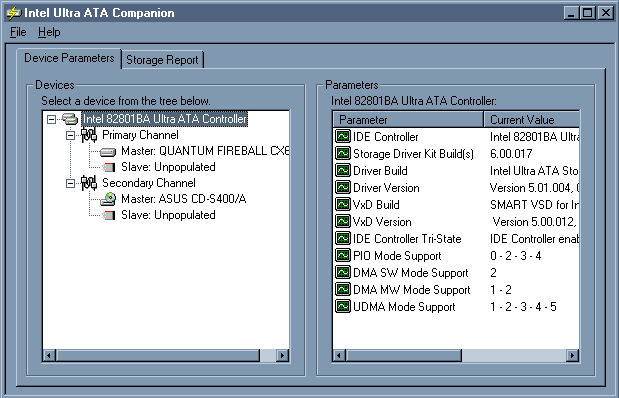
Task: Click the icon beside UDMA Mode Support
Action: tap(343, 306)
